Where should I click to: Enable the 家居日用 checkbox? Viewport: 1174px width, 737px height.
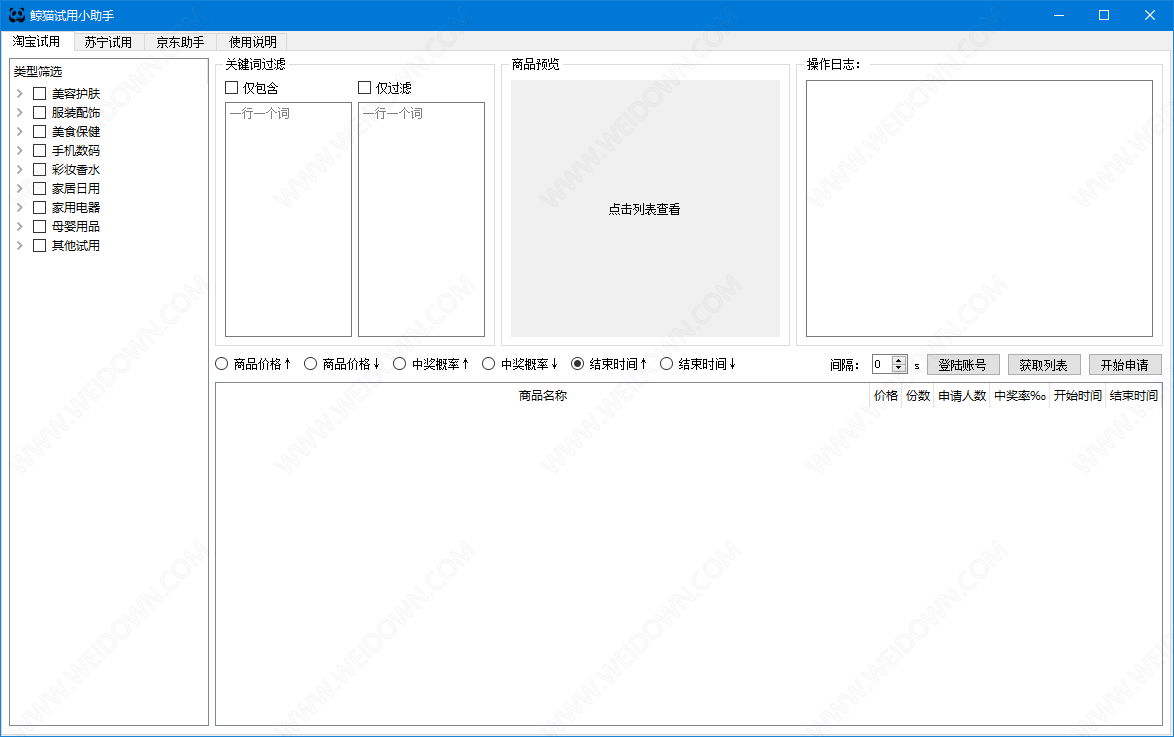coord(40,188)
